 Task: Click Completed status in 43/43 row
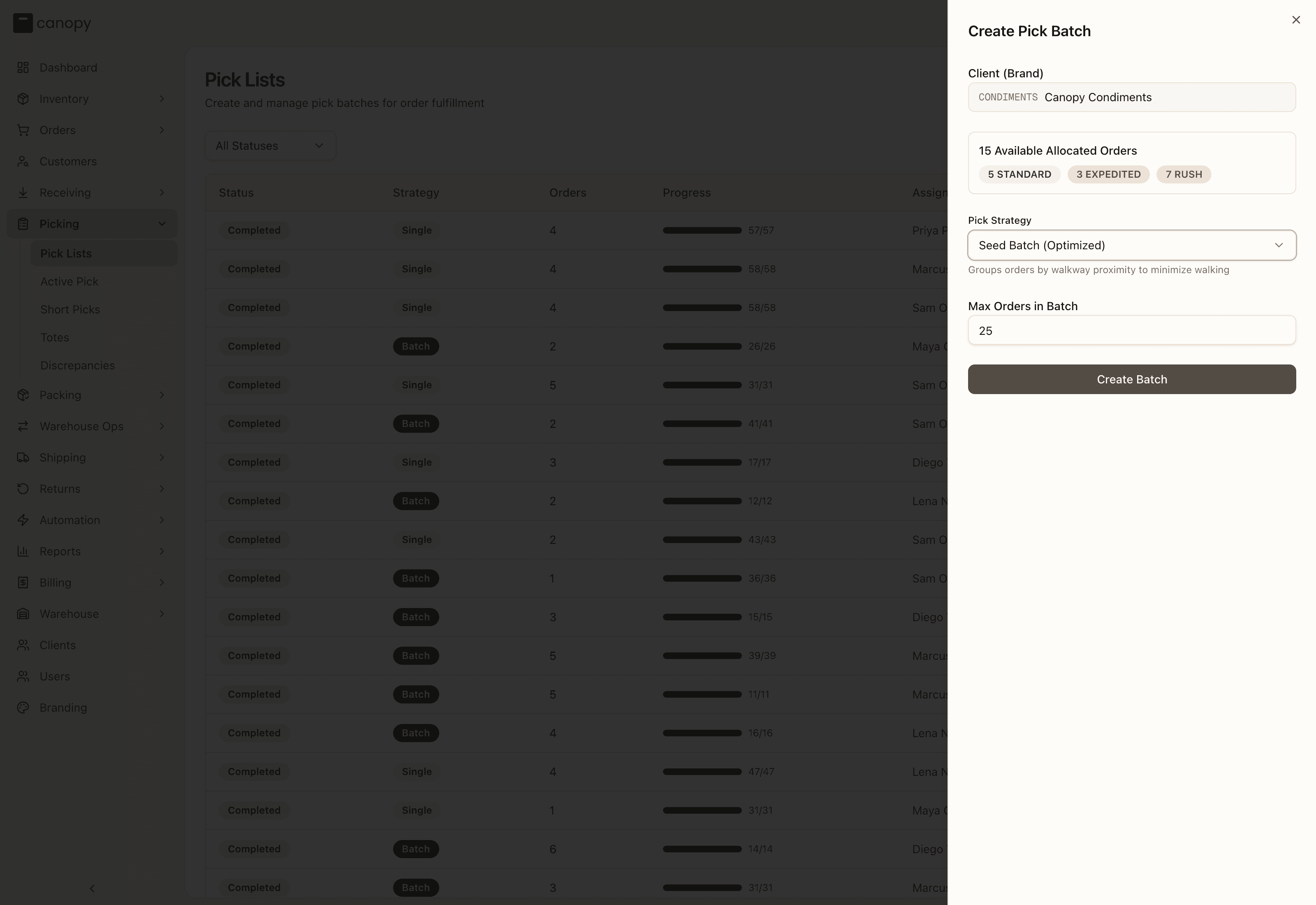point(254,540)
